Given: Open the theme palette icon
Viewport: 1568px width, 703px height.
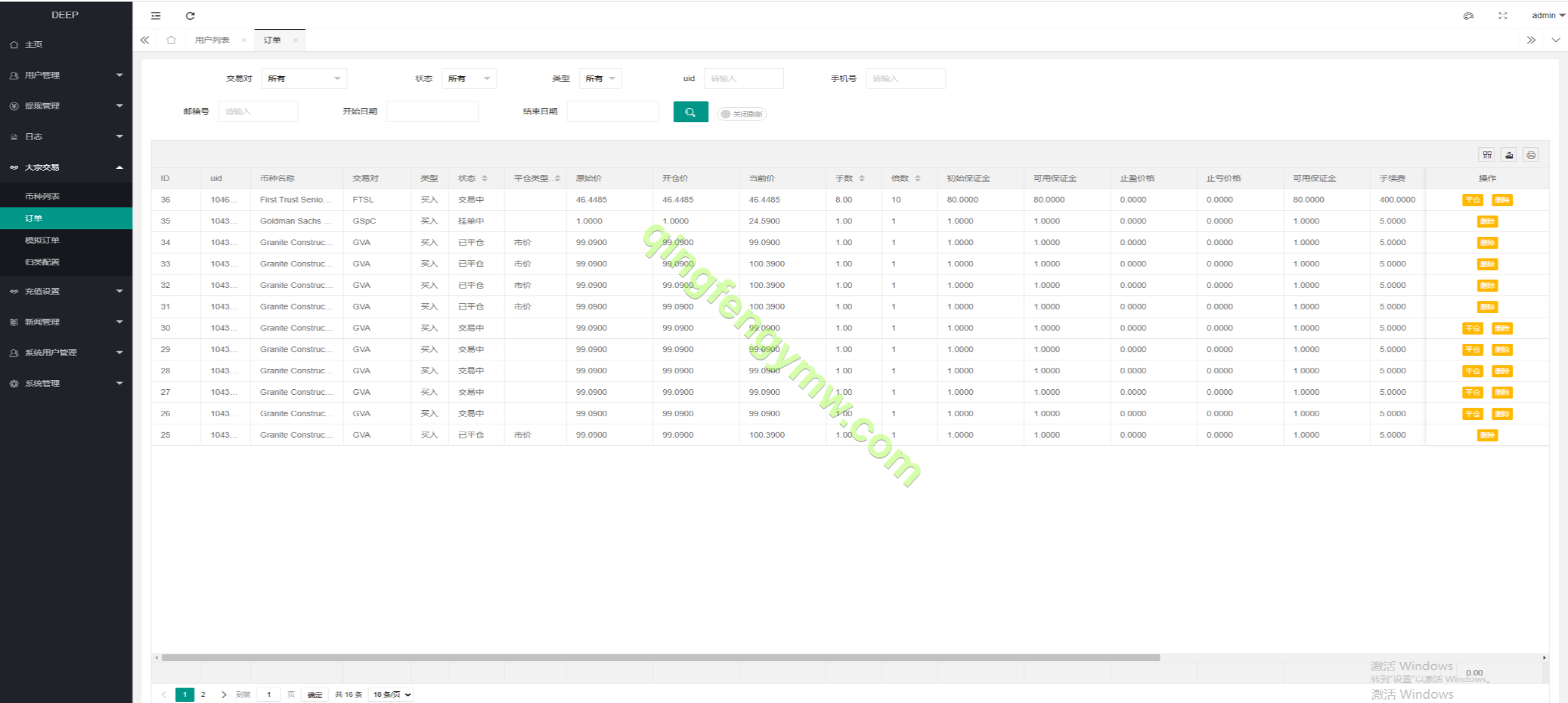Looking at the screenshot, I should coord(1468,16).
